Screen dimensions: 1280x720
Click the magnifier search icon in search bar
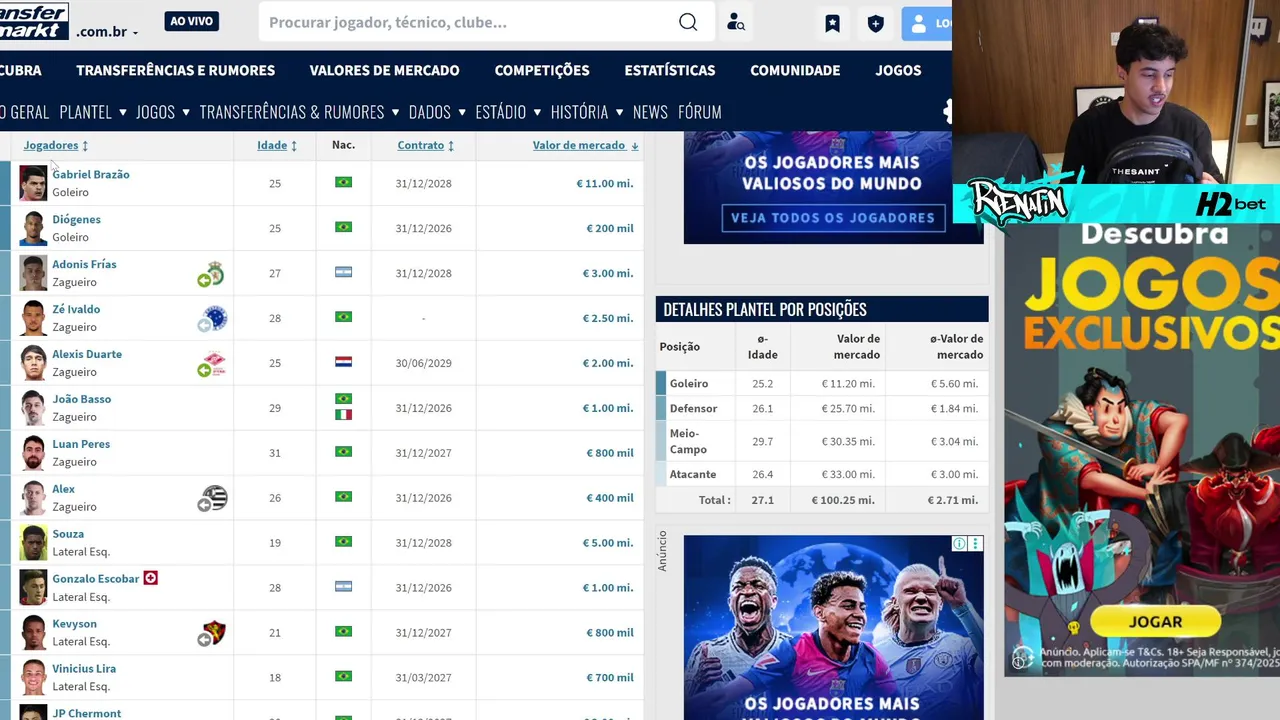pyautogui.click(x=688, y=22)
